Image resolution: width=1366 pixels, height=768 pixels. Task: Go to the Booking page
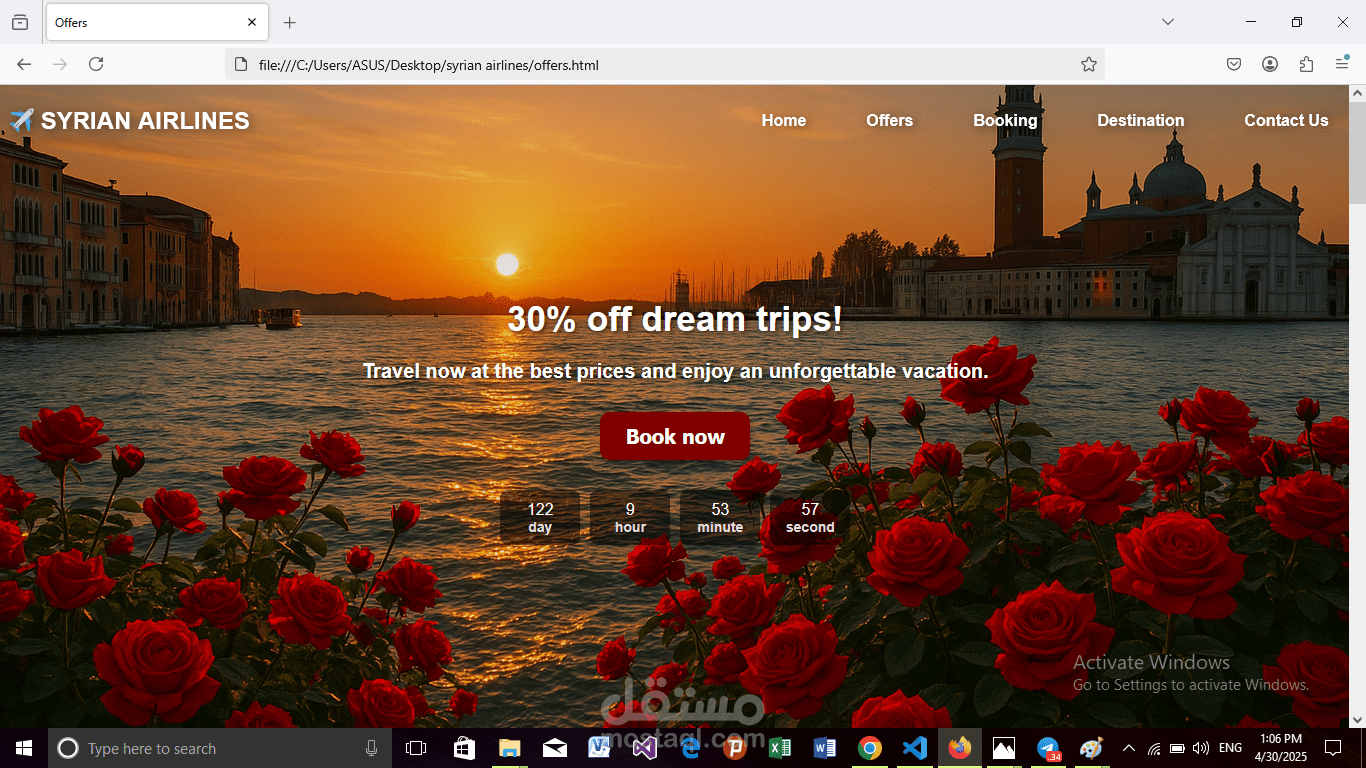tap(1005, 120)
